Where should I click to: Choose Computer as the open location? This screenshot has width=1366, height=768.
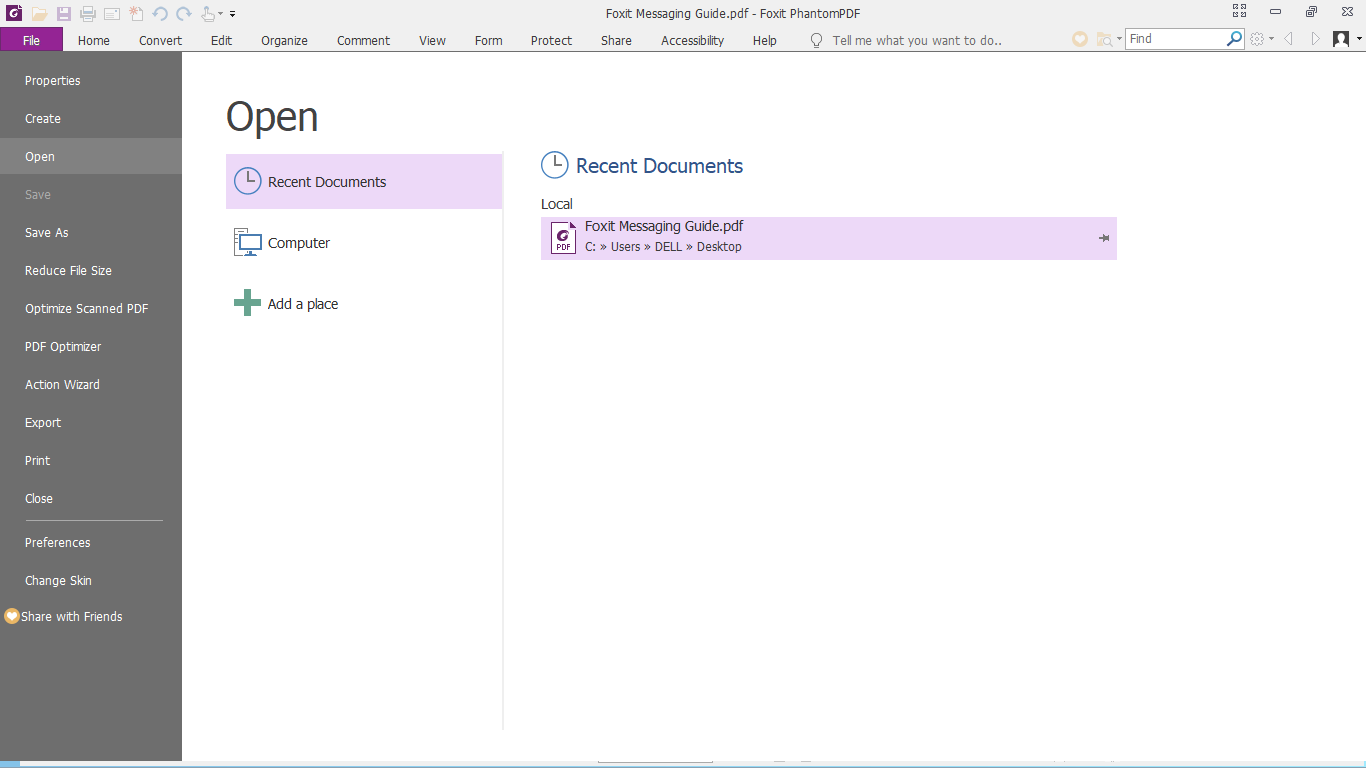pyautogui.click(x=364, y=243)
